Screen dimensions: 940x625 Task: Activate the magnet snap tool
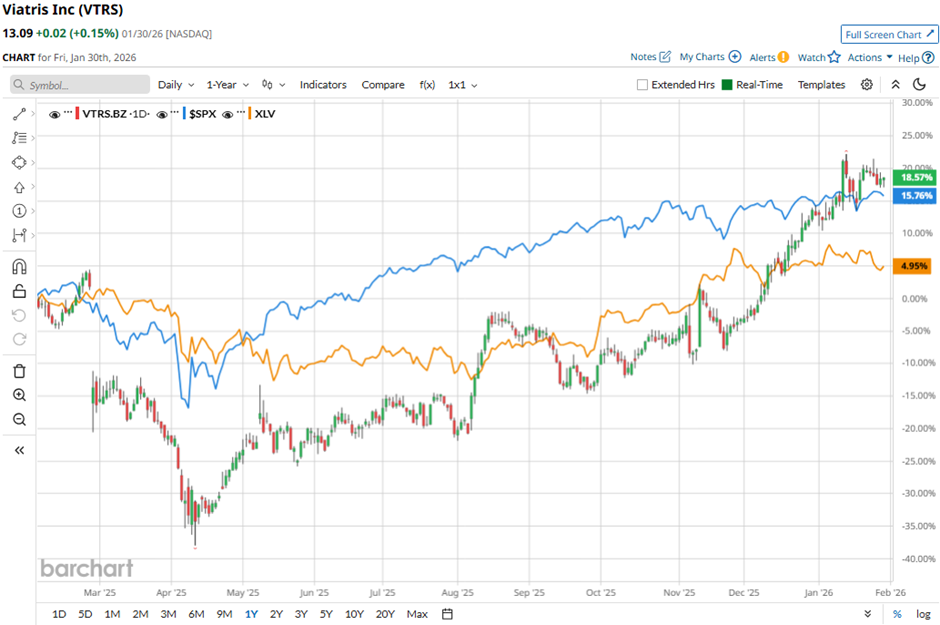19,267
